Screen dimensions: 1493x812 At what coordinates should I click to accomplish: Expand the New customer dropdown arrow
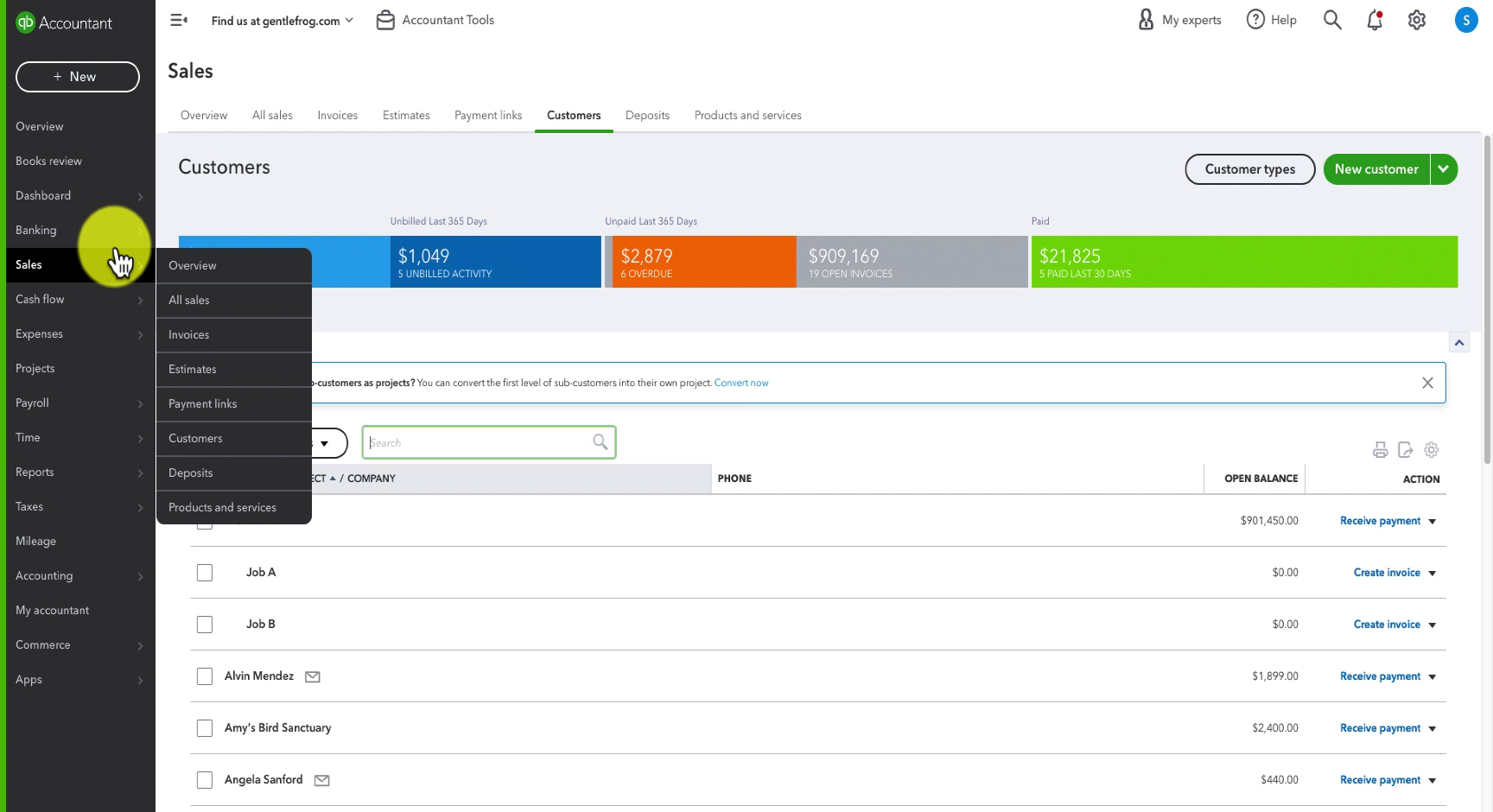point(1444,169)
